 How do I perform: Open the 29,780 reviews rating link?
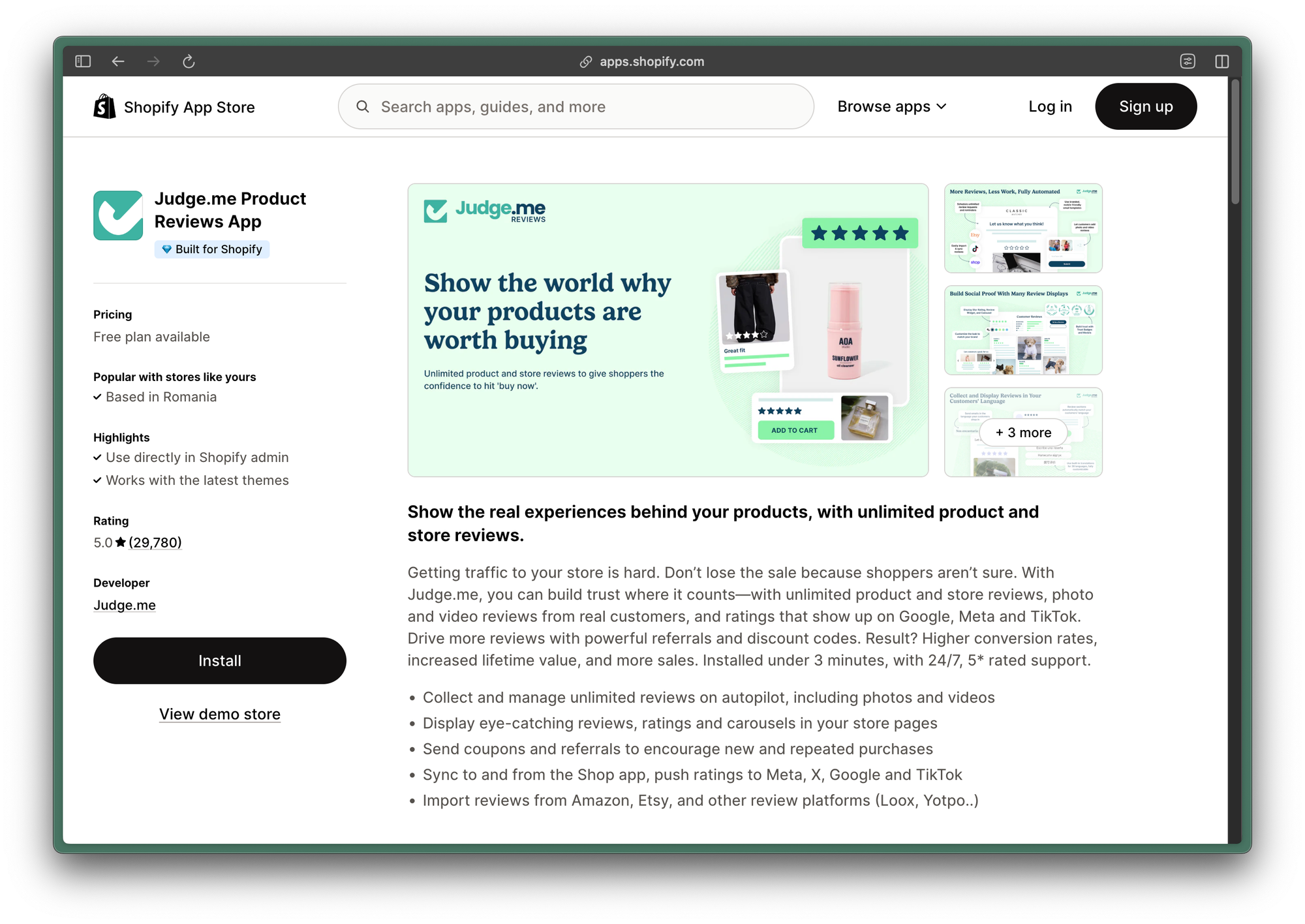[x=155, y=542]
